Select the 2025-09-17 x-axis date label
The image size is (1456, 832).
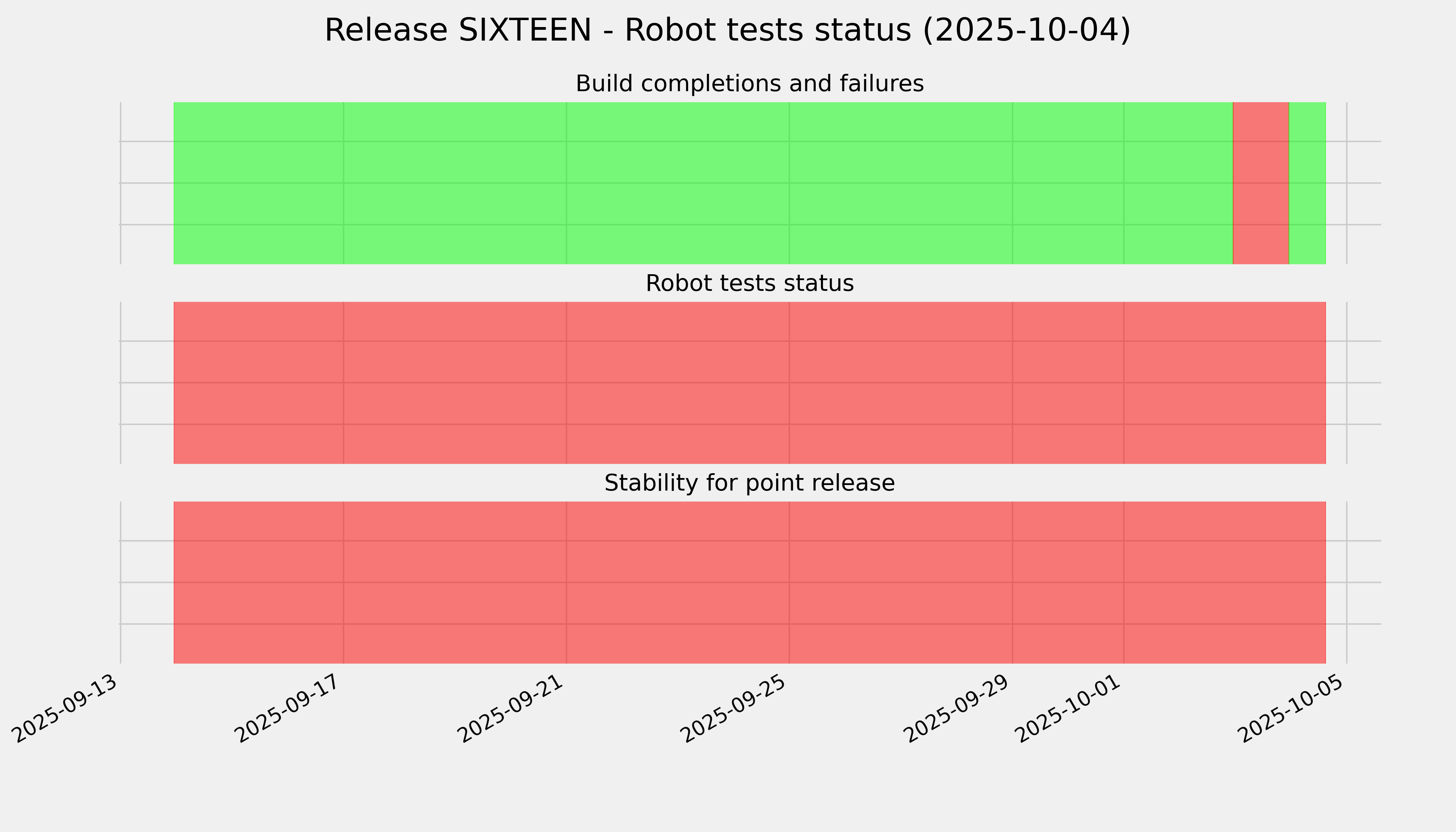[290, 708]
